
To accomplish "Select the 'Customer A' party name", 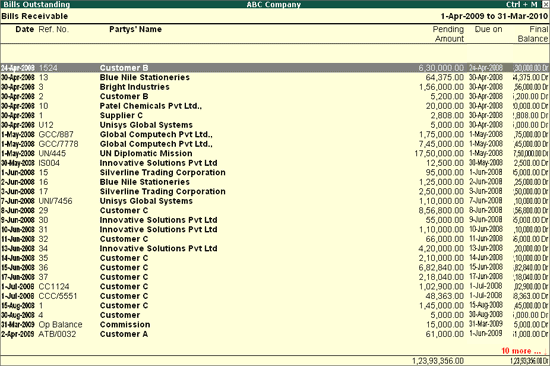I will 123,334.
